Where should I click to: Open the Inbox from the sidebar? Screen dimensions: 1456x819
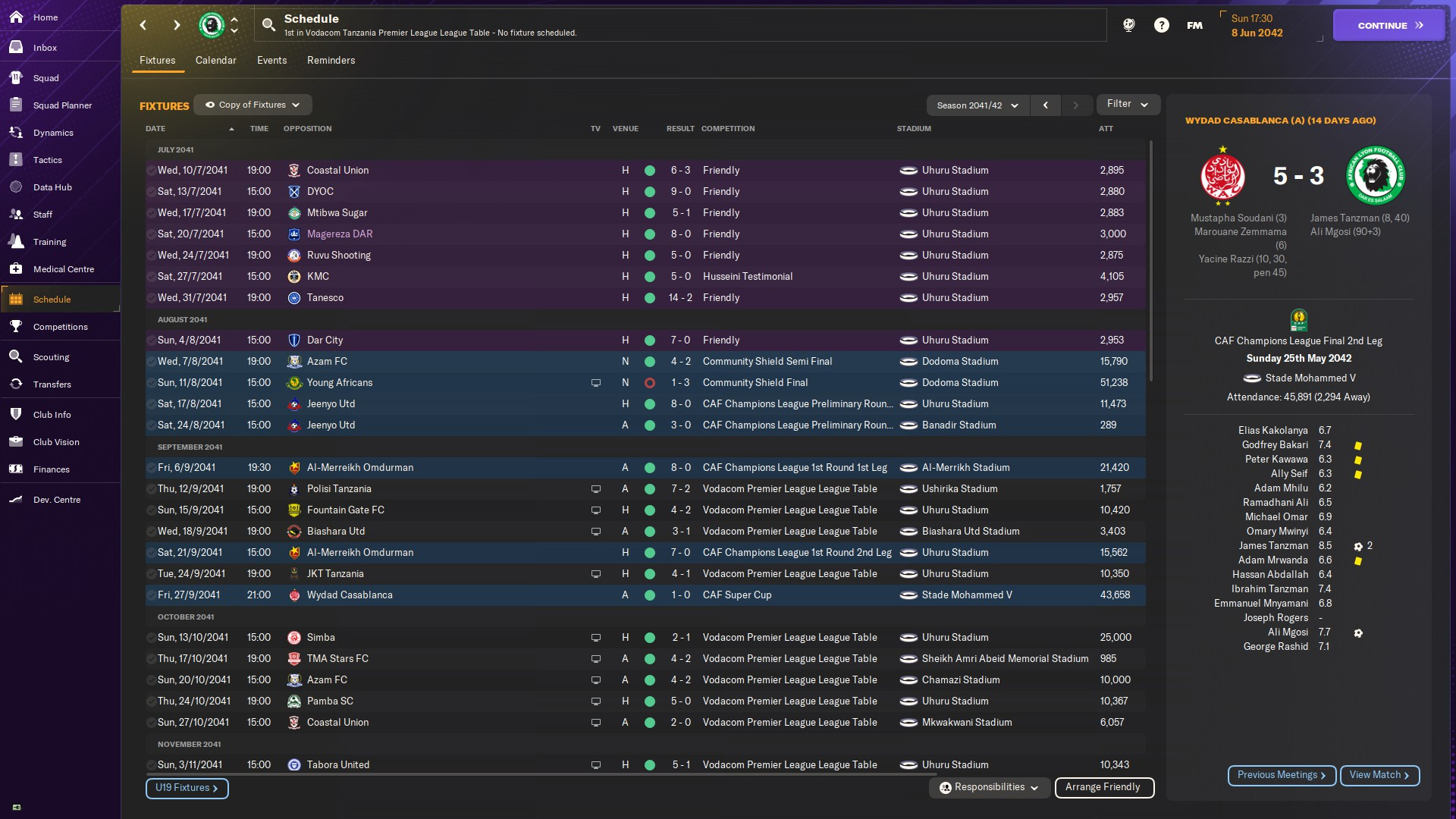coord(45,48)
